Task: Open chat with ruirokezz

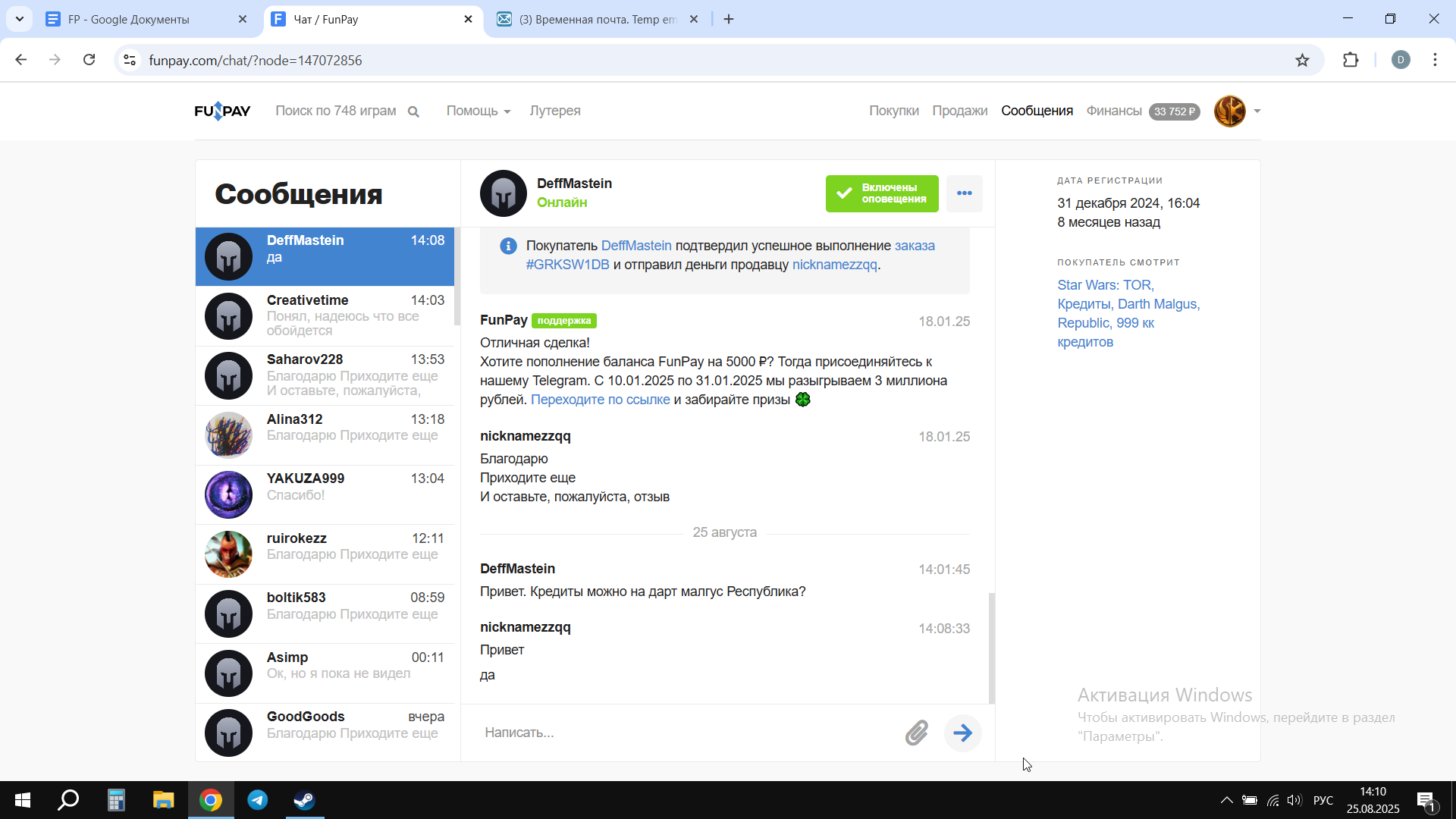Action: point(325,554)
